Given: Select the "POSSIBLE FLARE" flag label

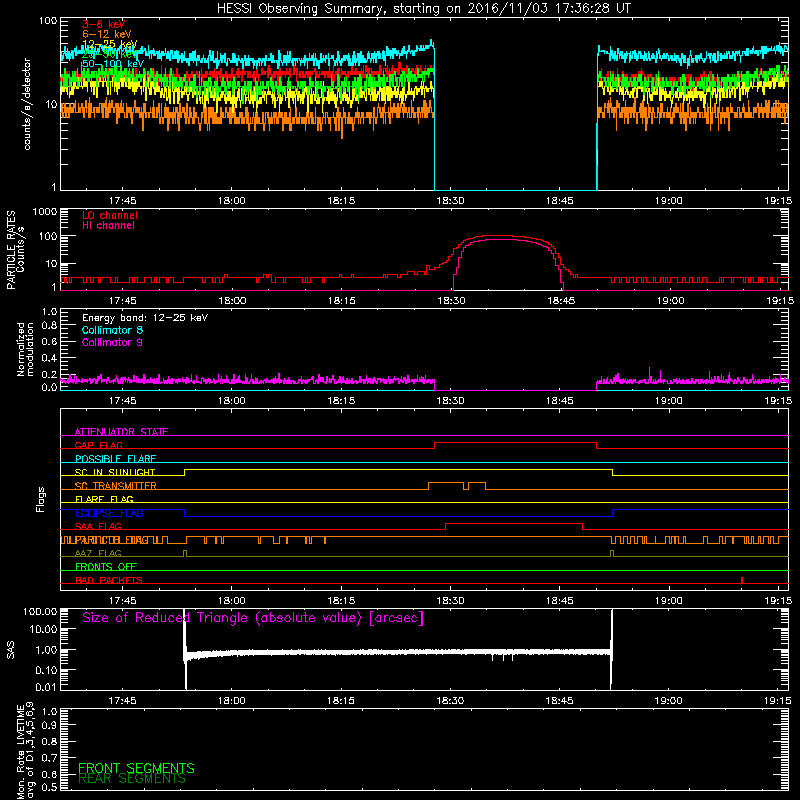Looking at the screenshot, I should (x=115, y=459).
